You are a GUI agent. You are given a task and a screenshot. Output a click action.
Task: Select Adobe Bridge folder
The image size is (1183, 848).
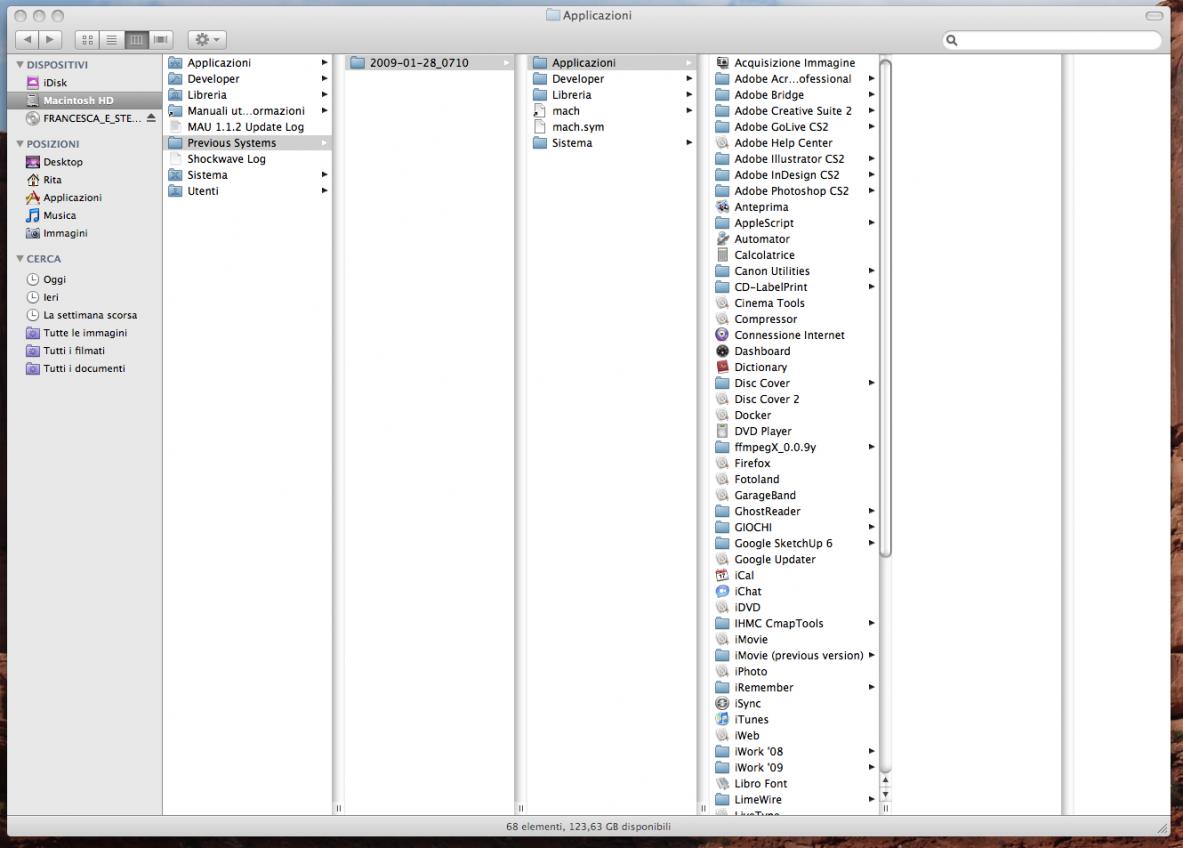click(795, 94)
